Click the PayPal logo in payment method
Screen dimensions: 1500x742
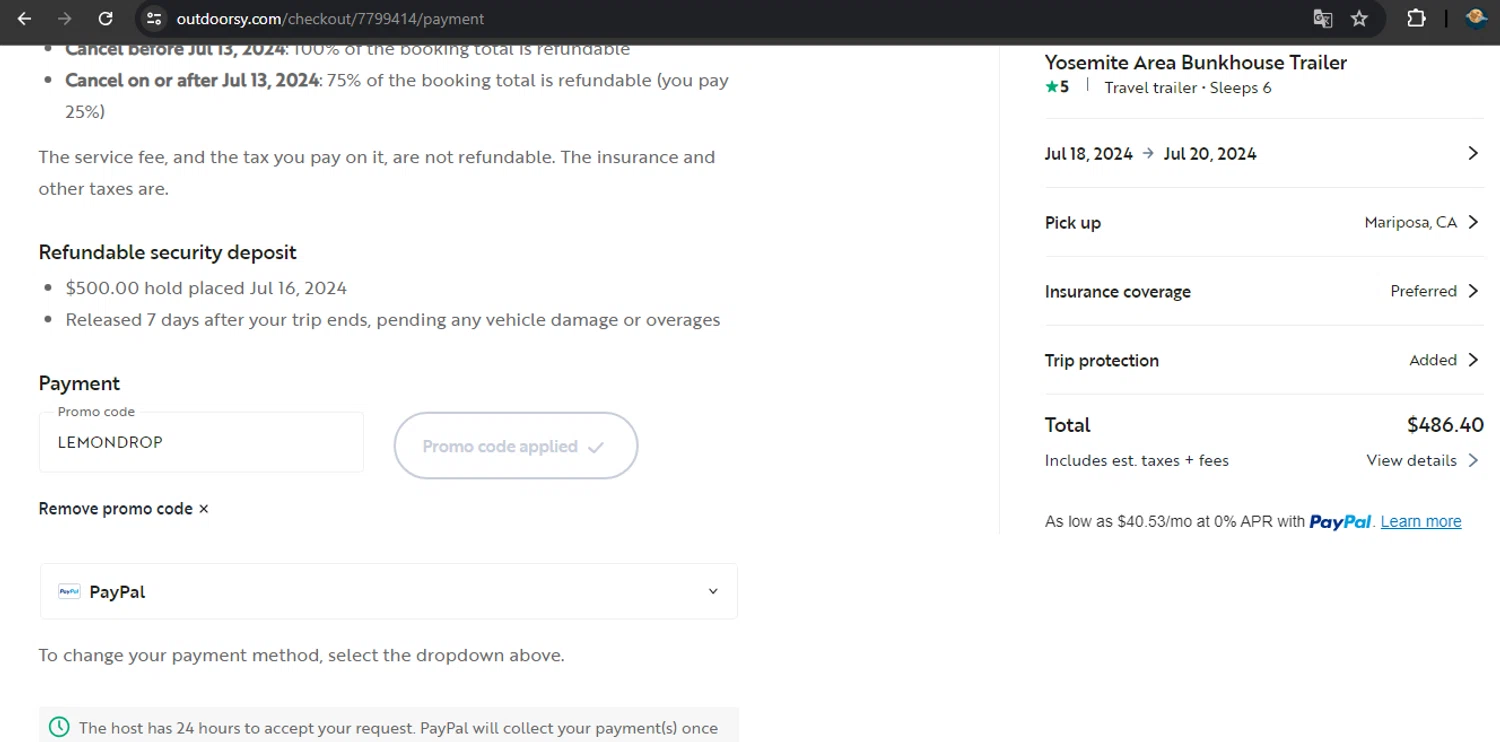coord(69,591)
